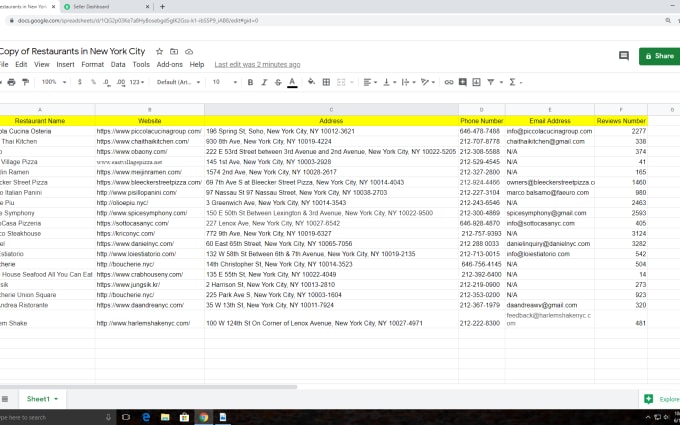Open the vertical align dropdown
This screenshot has width=680, height=425.
coord(389,82)
